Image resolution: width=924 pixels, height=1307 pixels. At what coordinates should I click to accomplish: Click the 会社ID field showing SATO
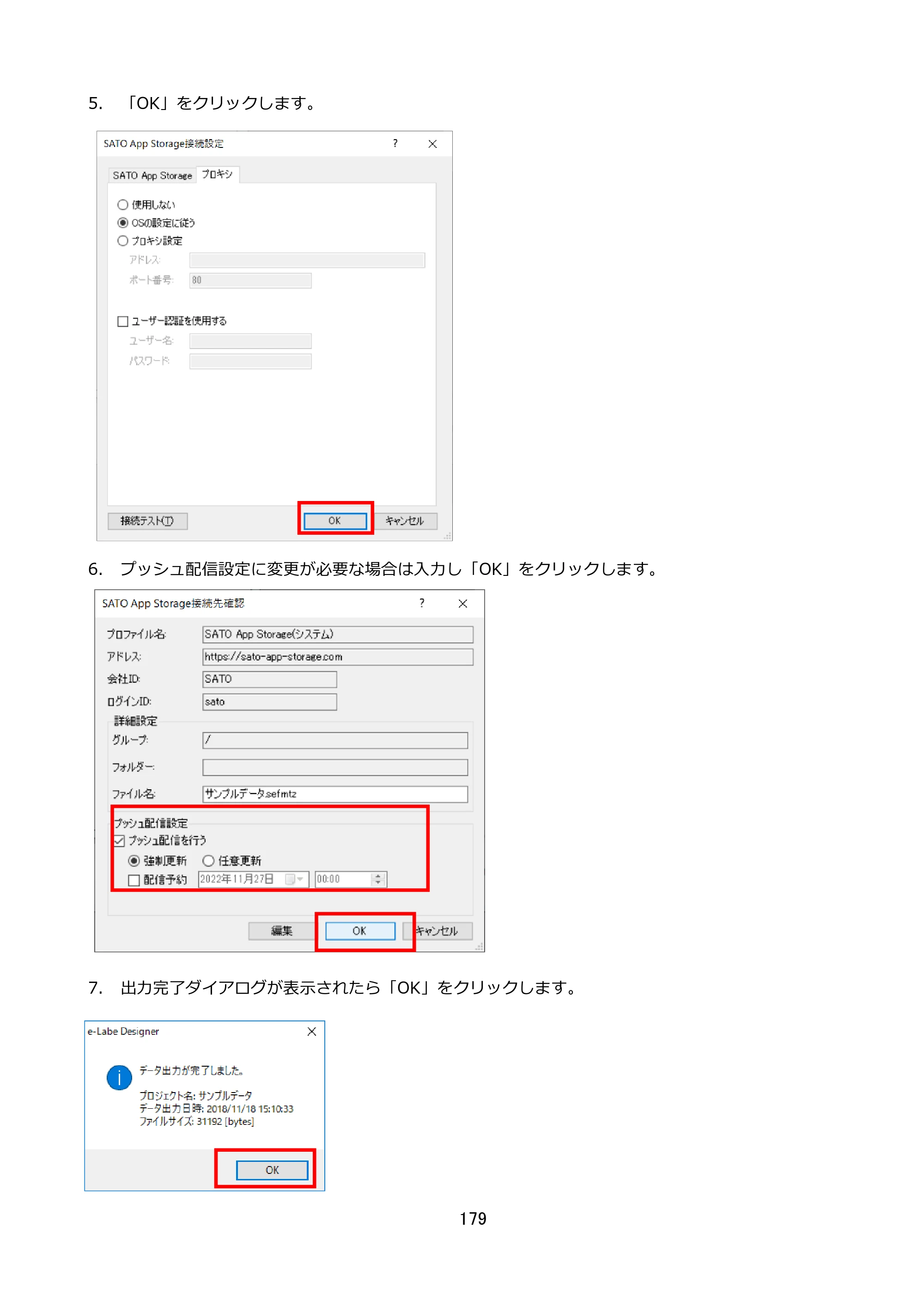point(270,679)
